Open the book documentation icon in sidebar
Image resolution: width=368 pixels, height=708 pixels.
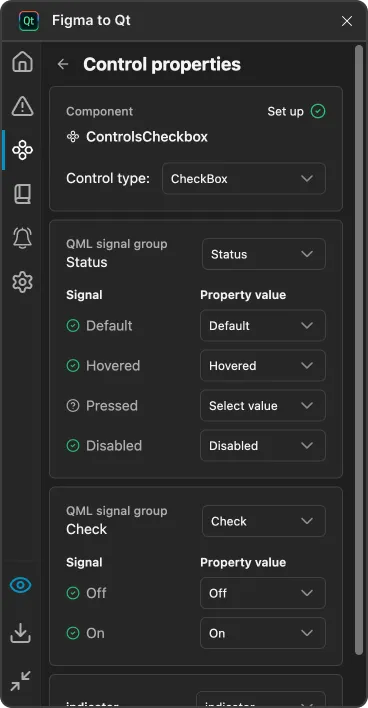pos(22,194)
